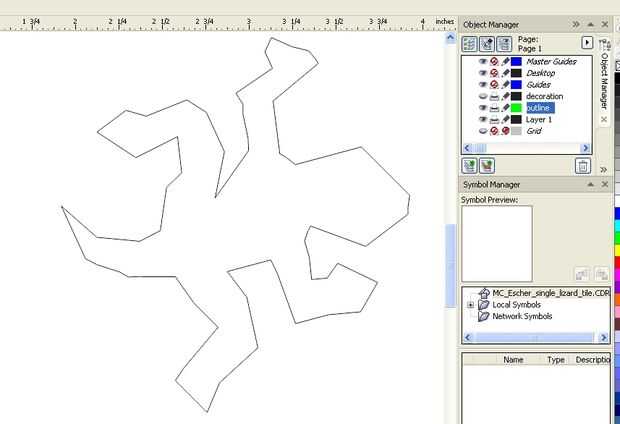Screen dimensions: 620x424
Task: Toggle Edit Across Layers icon
Action: [x=487, y=44]
